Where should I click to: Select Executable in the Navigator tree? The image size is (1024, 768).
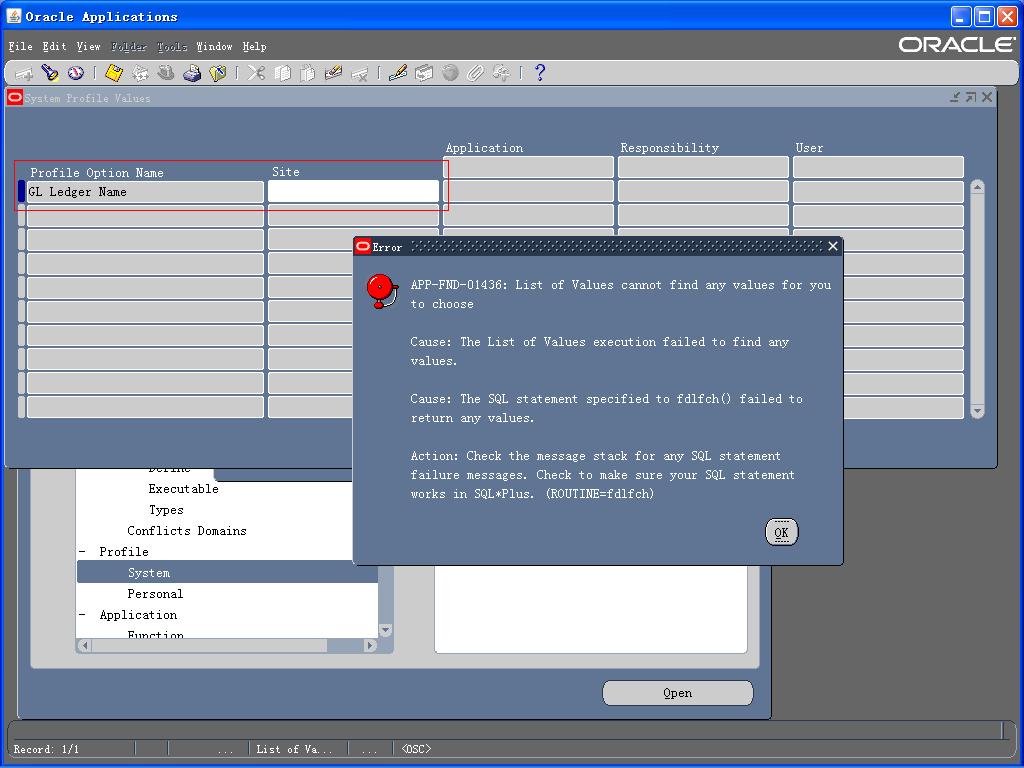[184, 488]
